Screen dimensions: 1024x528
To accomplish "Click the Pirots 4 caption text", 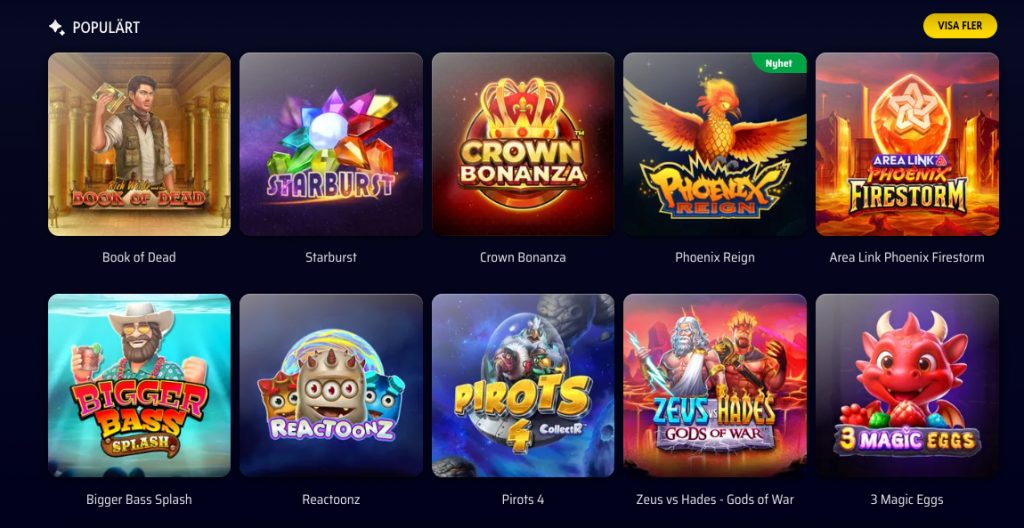I will 523,500.
